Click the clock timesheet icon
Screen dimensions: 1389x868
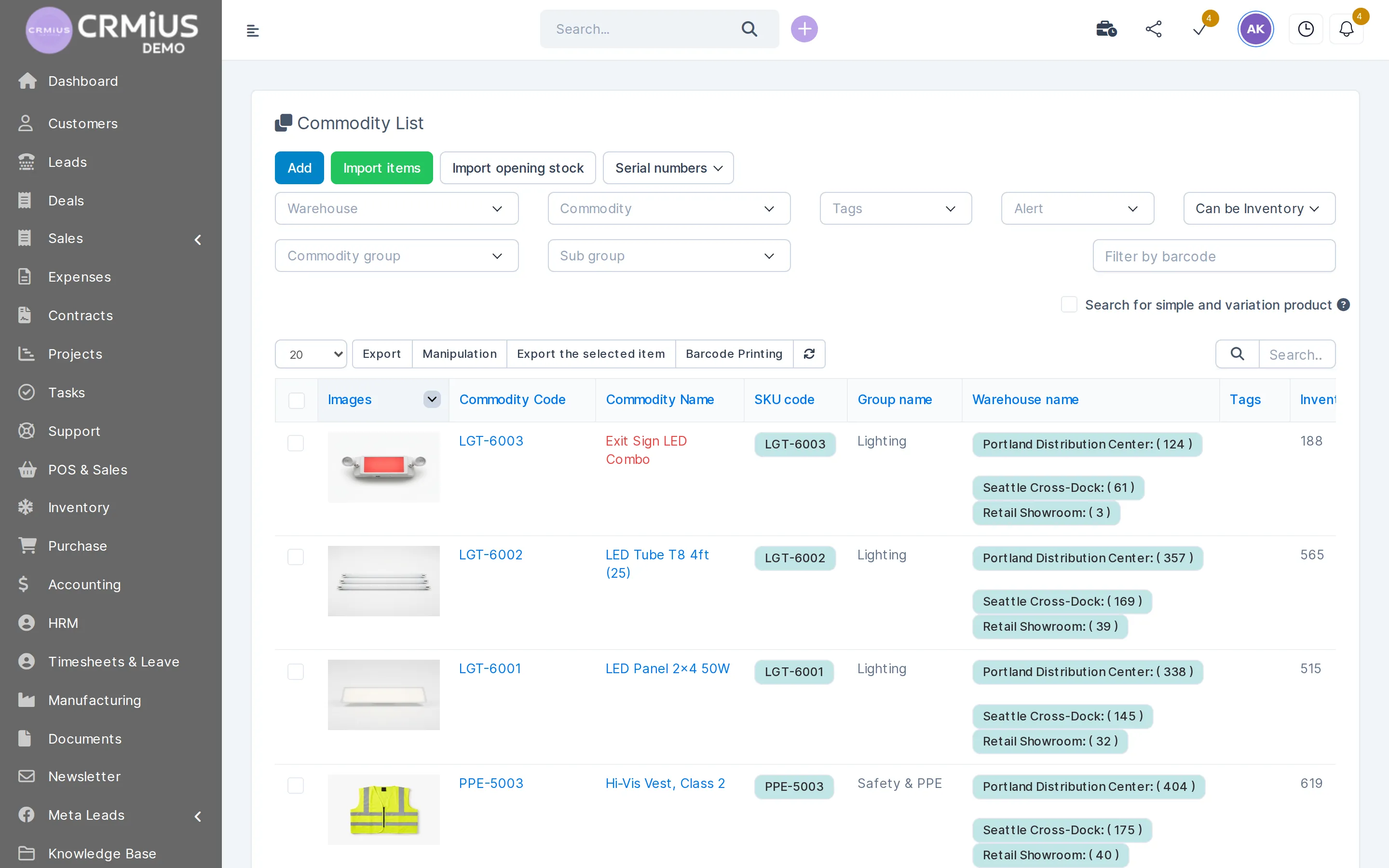[x=1306, y=29]
